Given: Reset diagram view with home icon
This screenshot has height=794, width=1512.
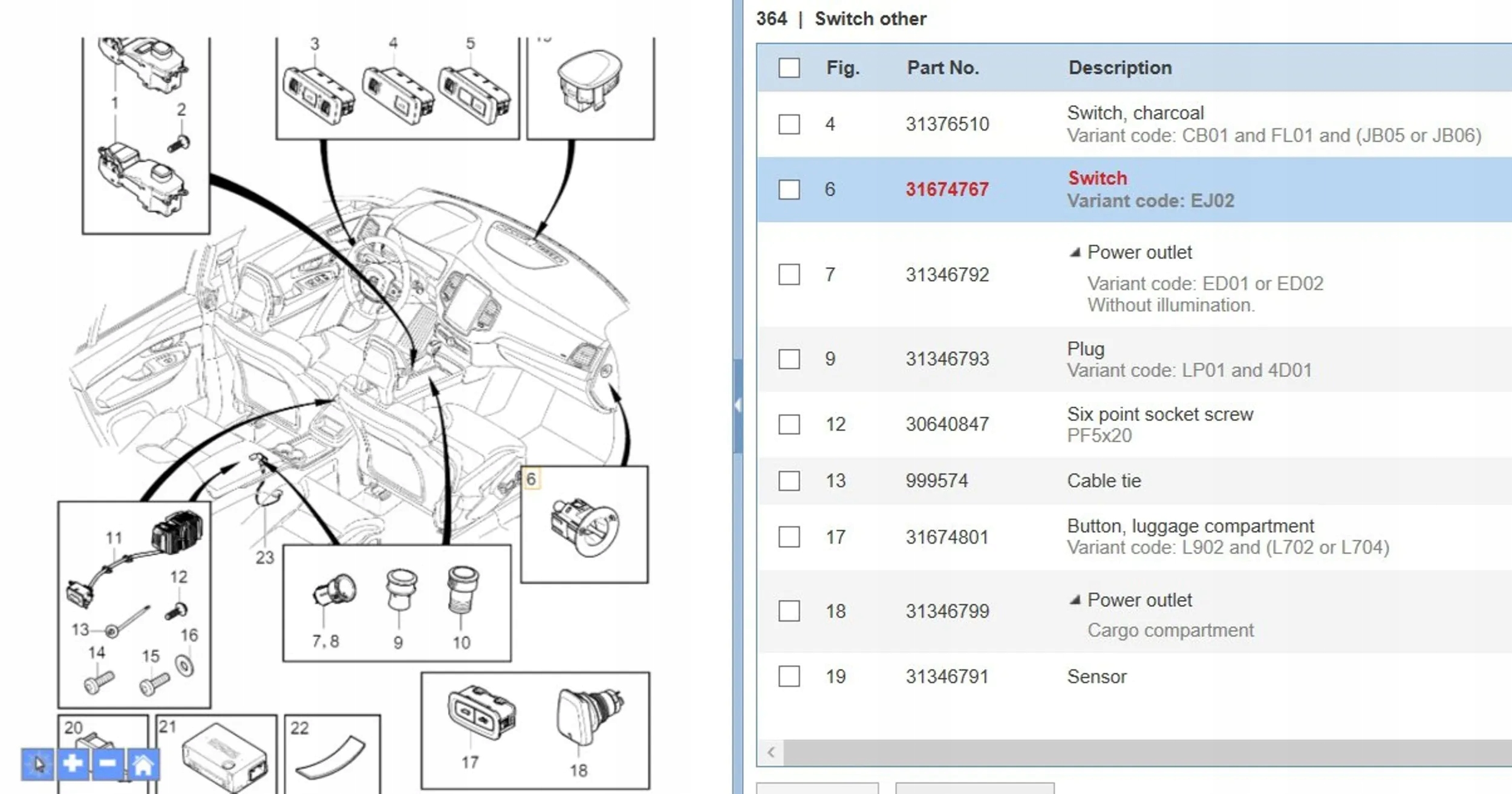Looking at the screenshot, I should (143, 765).
